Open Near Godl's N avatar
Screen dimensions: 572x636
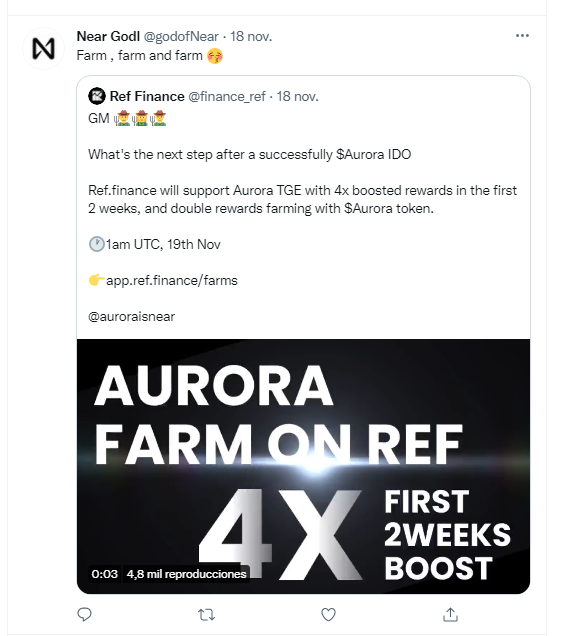(43, 49)
